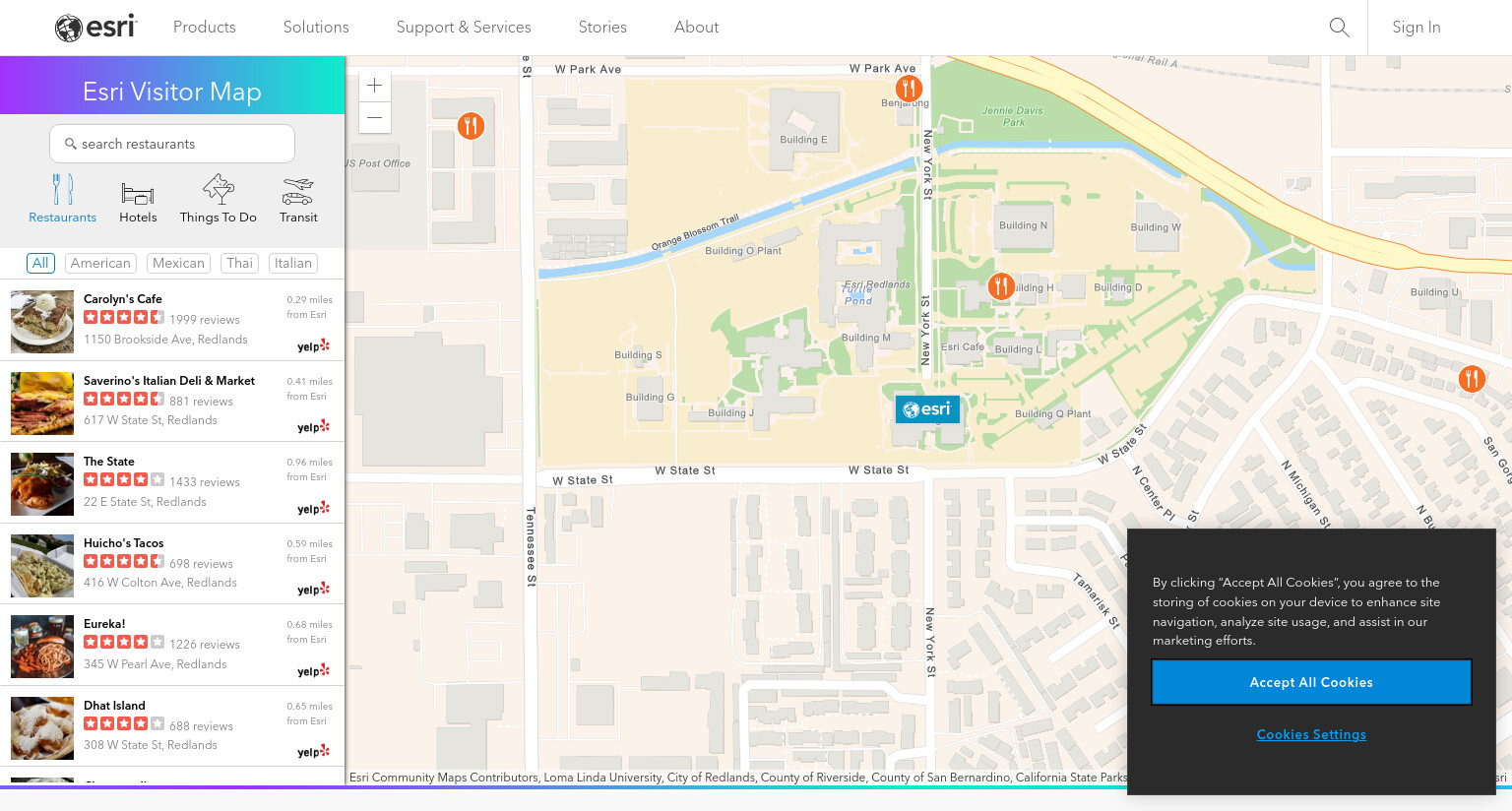The image size is (1512, 811).
Task: Click the 1999 reviews text
Action: (205, 320)
